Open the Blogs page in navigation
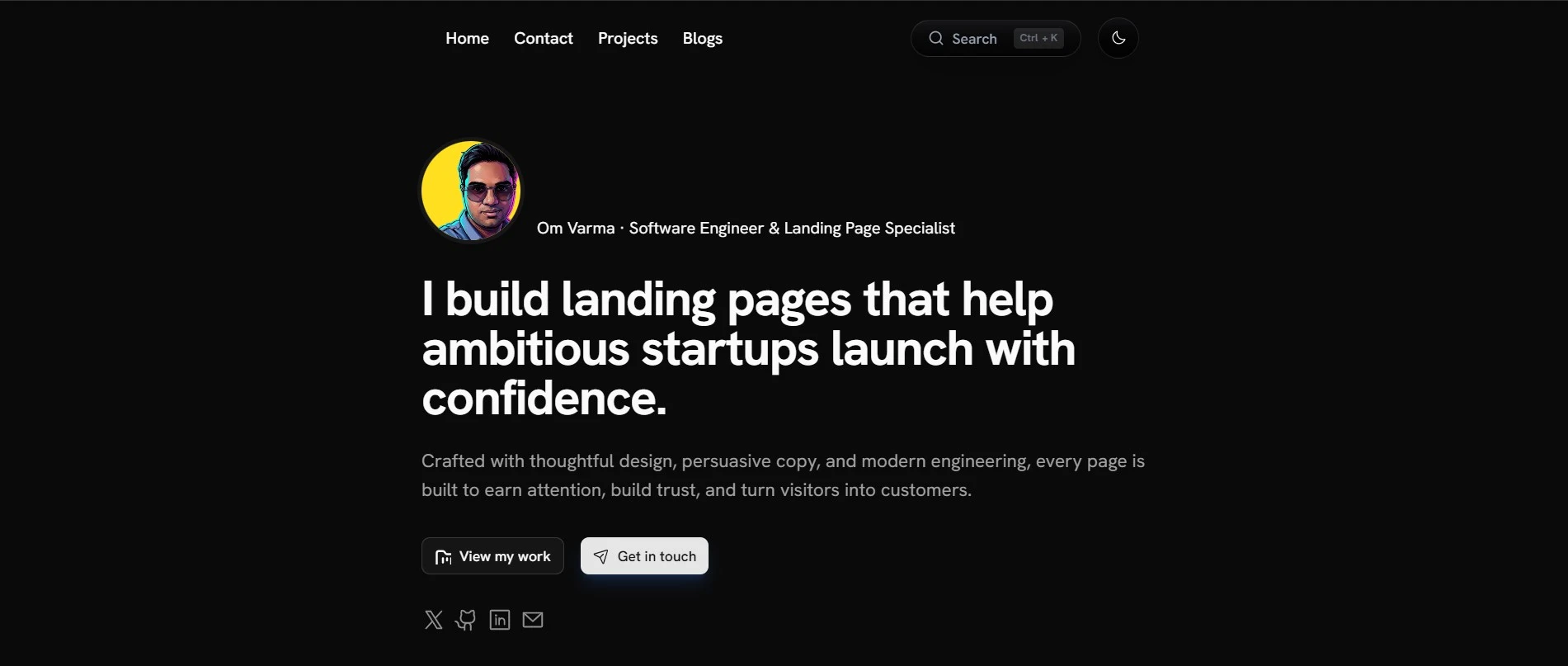 pyautogui.click(x=703, y=38)
